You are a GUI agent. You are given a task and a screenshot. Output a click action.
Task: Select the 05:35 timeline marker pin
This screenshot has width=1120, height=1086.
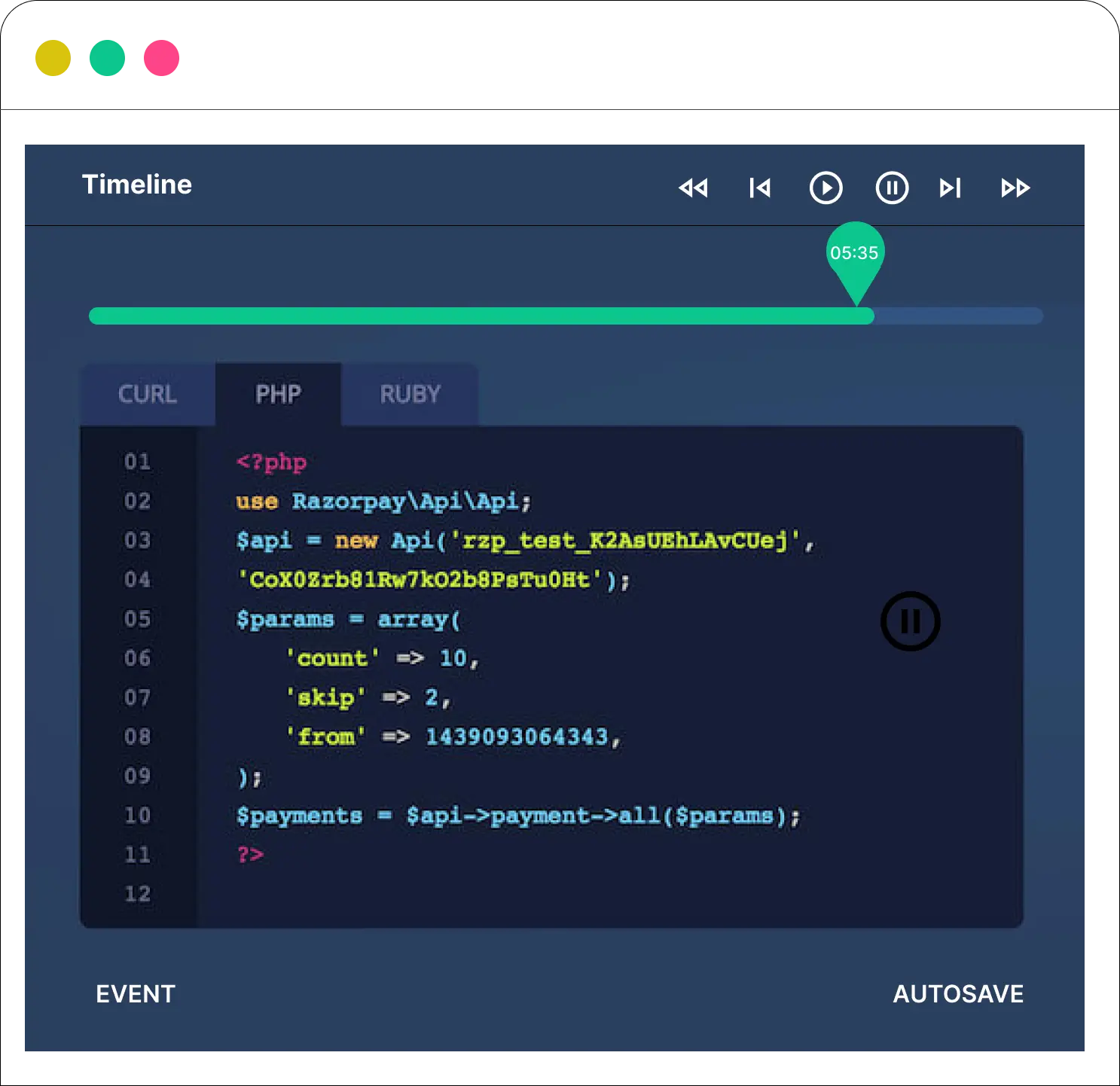tap(855, 255)
